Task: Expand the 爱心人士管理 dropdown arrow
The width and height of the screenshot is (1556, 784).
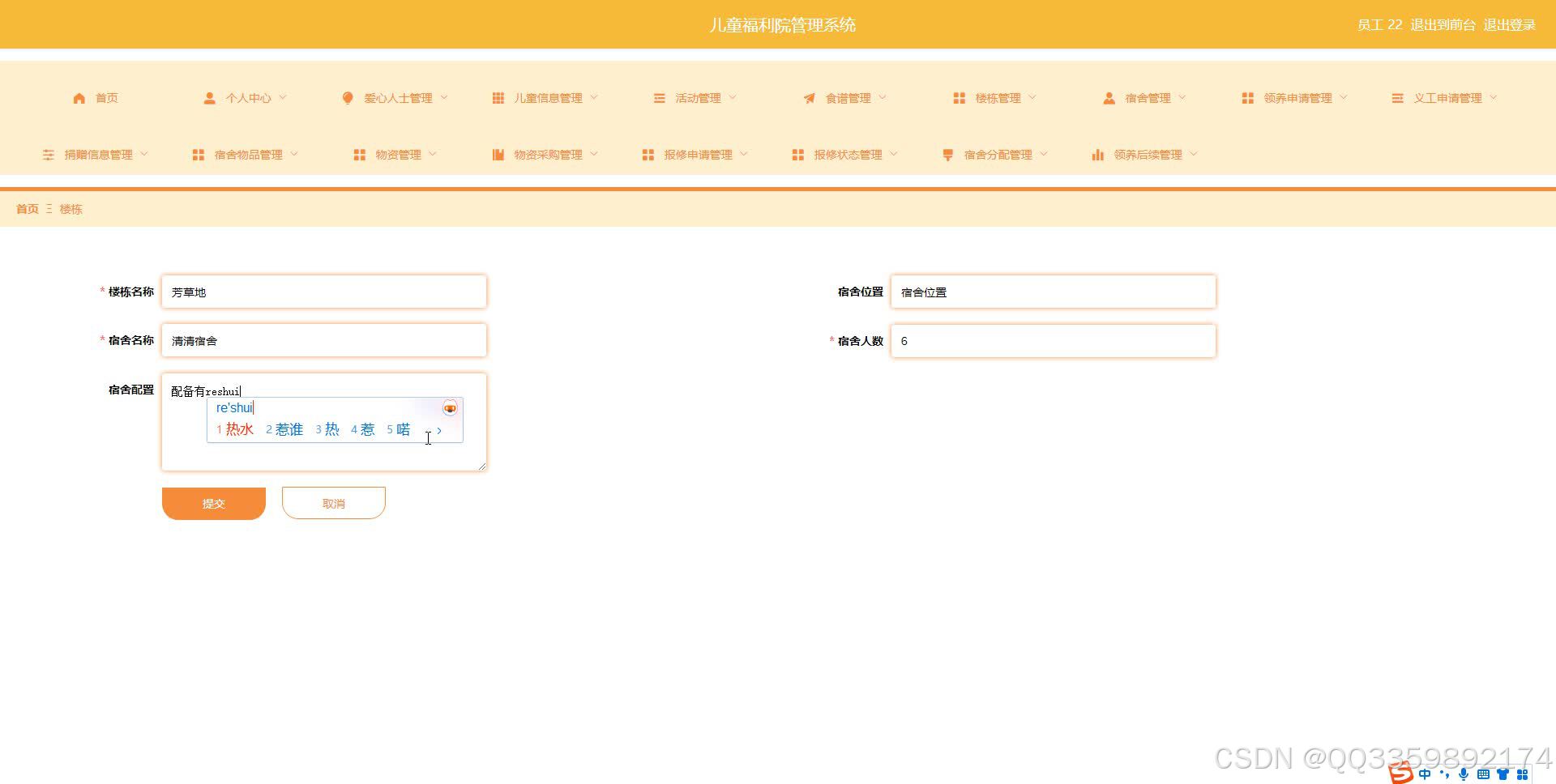Action: point(444,97)
